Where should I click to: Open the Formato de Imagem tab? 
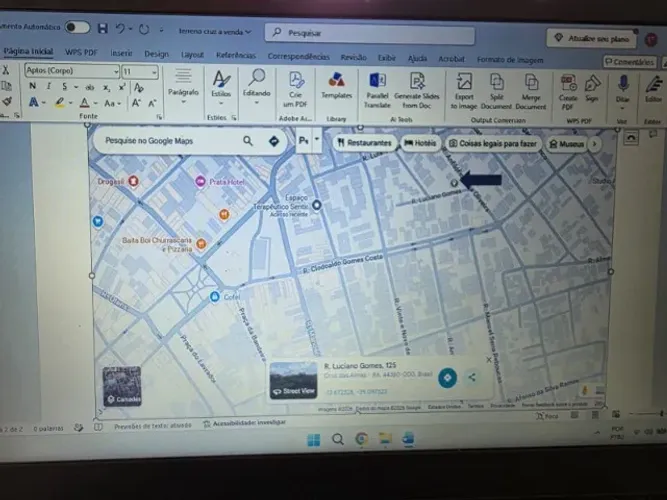510,60
